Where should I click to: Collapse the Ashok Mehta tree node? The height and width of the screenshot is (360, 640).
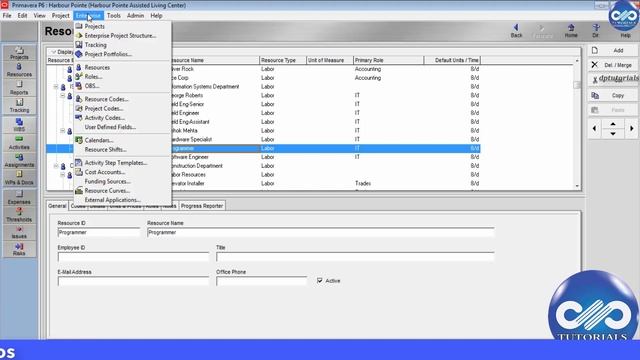pyautogui.click(x=62, y=131)
